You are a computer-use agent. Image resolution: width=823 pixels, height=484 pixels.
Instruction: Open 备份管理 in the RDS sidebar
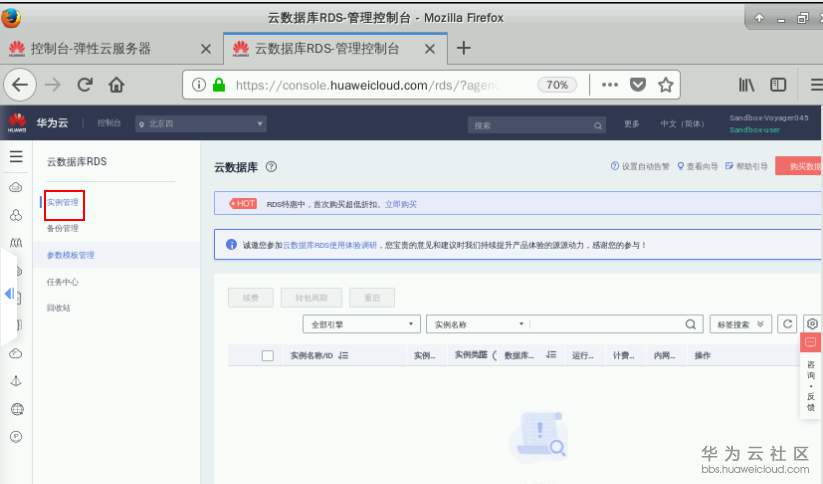pyautogui.click(x=62, y=228)
